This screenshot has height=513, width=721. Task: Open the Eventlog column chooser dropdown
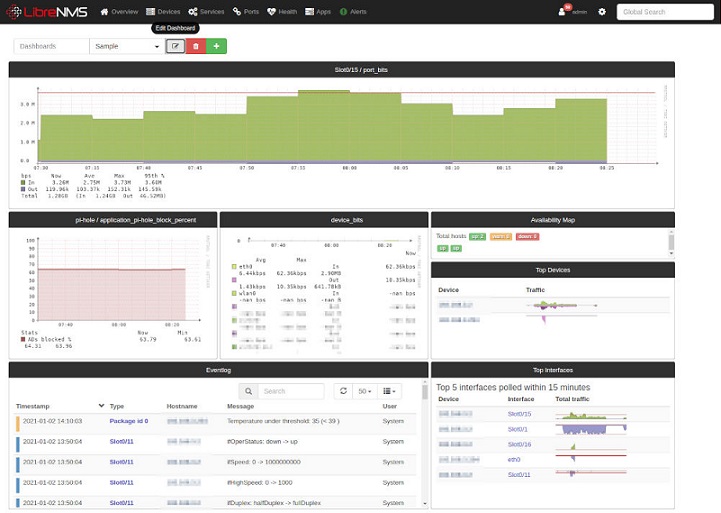point(393,391)
